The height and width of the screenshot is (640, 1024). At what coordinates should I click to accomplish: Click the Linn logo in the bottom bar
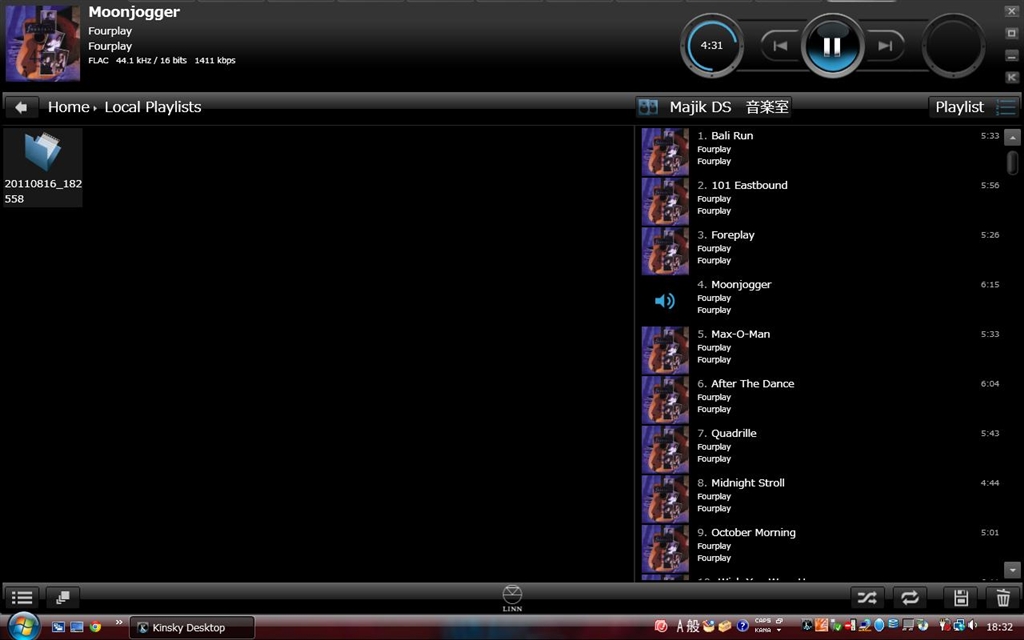[x=512, y=598]
